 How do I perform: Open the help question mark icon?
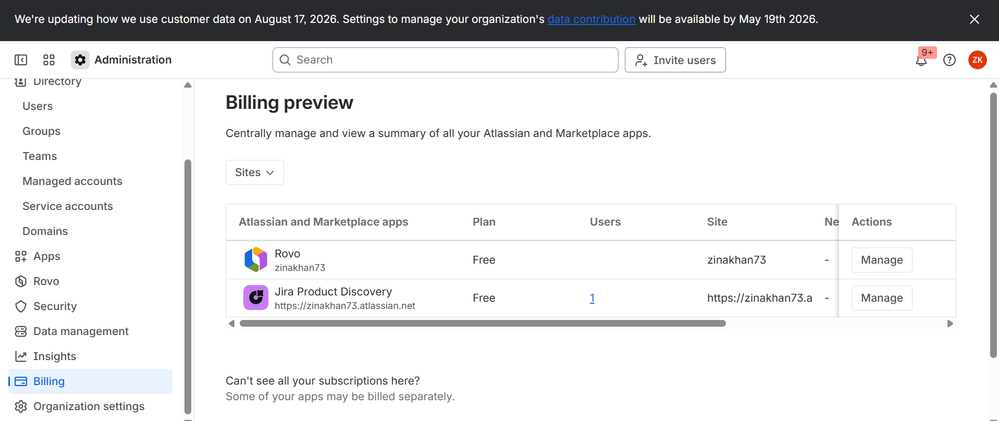click(x=949, y=60)
